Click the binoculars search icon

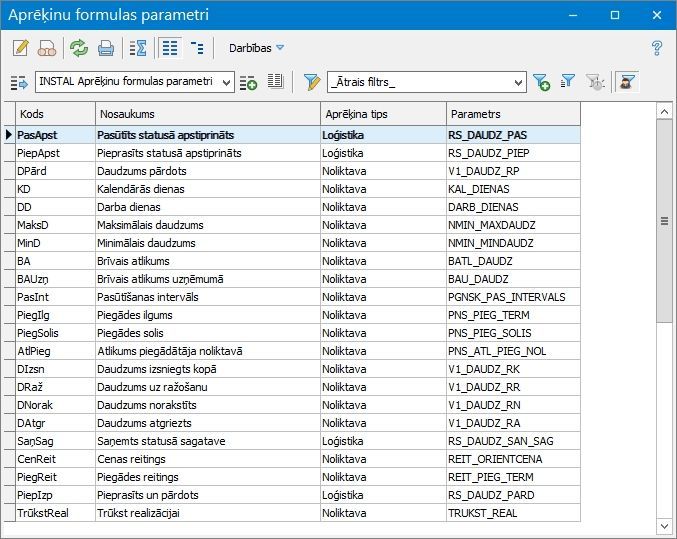[46, 48]
